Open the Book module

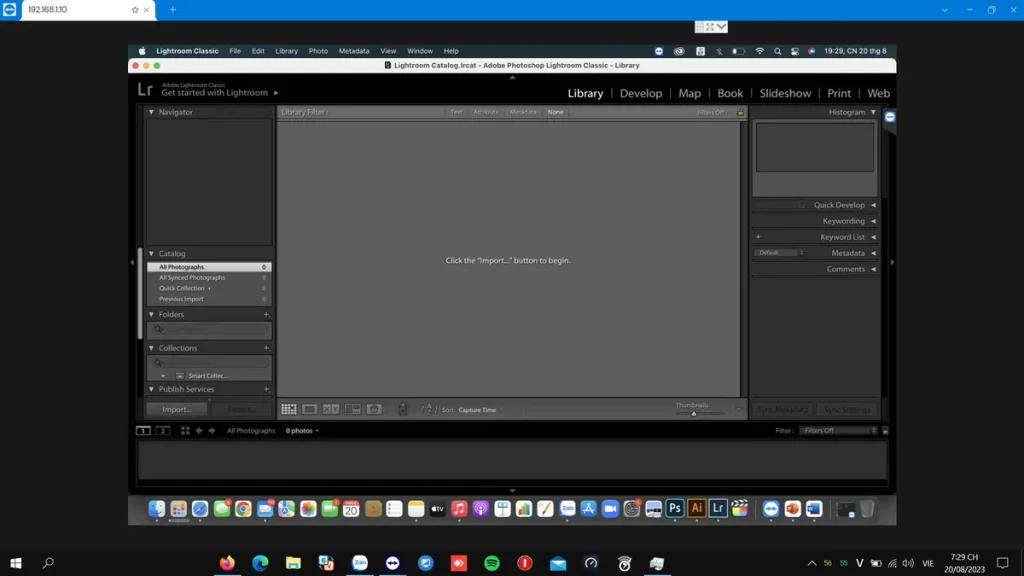(x=730, y=93)
